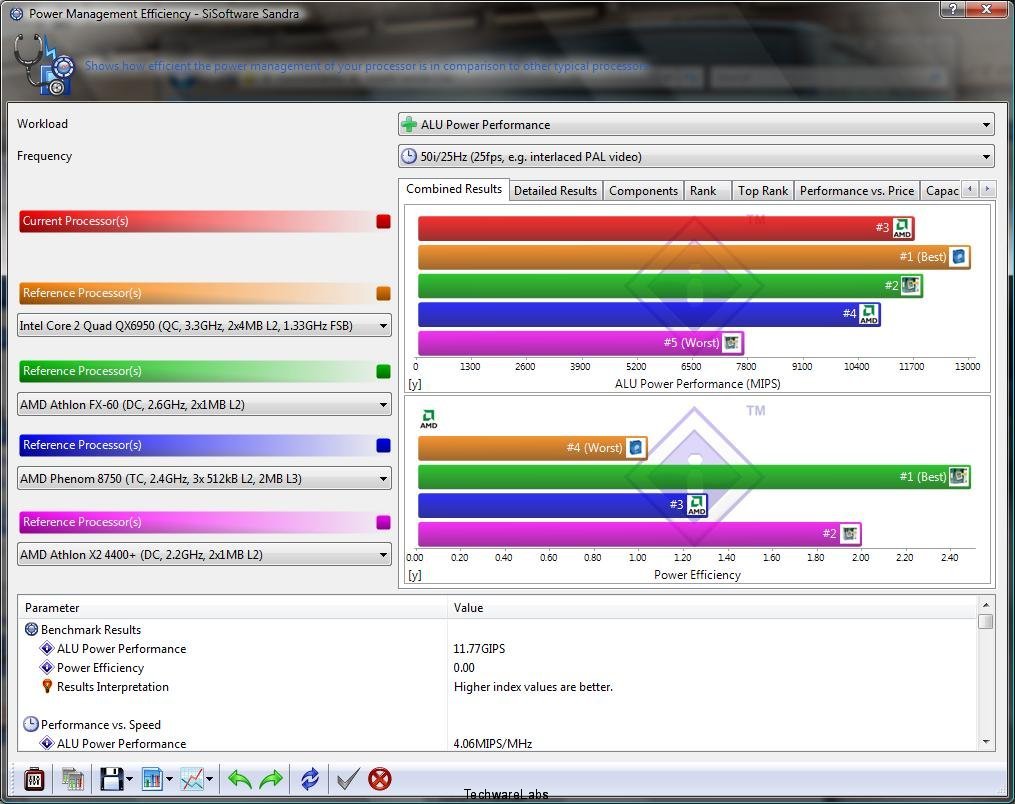Click the stethoscope module icon in header
The height and width of the screenshot is (804, 1015).
click(x=44, y=65)
